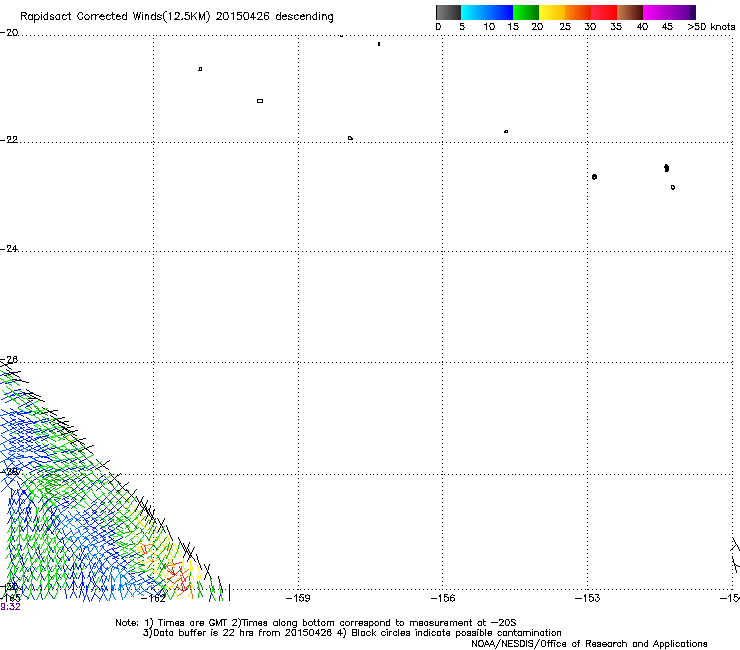Image resolution: width=740 pixels, height=650 pixels.
Task: Select the magenta 40–45 knots legend segment
Action: point(656,12)
